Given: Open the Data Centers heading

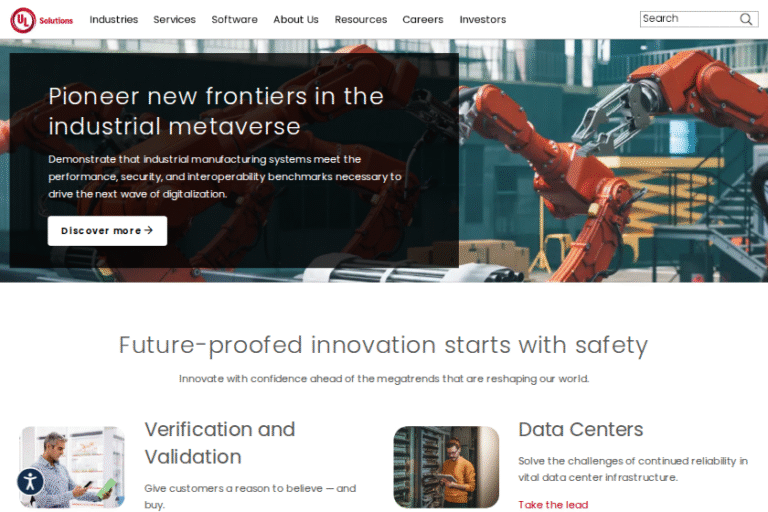Looking at the screenshot, I should pos(580,429).
